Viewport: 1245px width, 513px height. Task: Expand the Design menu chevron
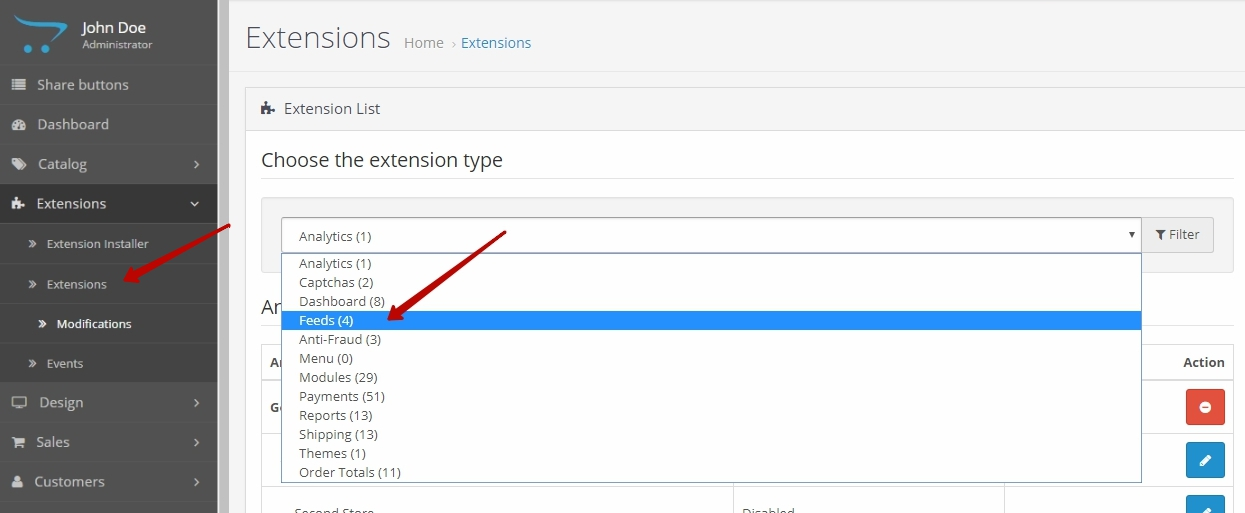click(x=196, y=403)
